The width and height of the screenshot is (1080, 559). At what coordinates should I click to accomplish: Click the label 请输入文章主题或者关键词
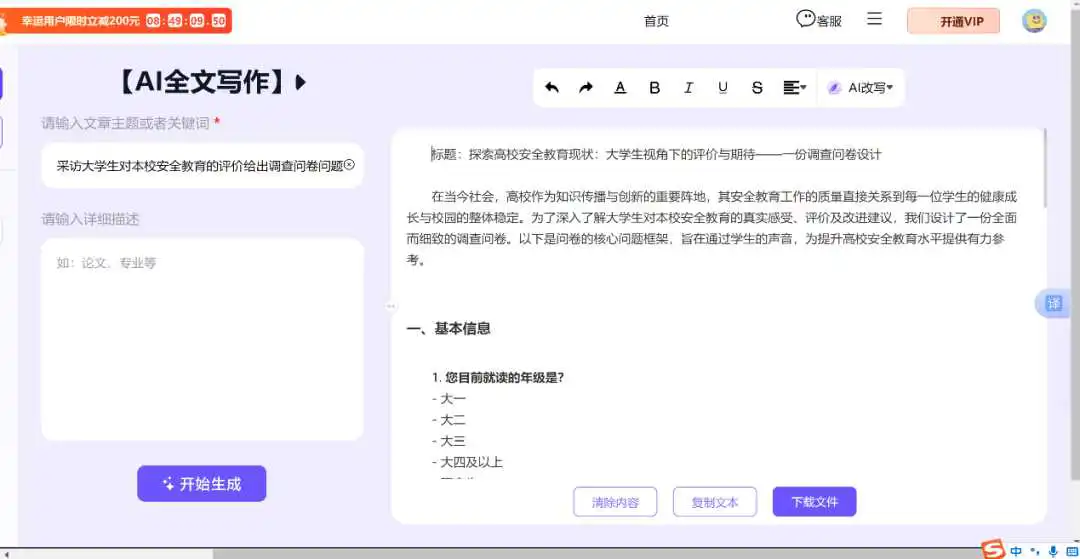126,123
